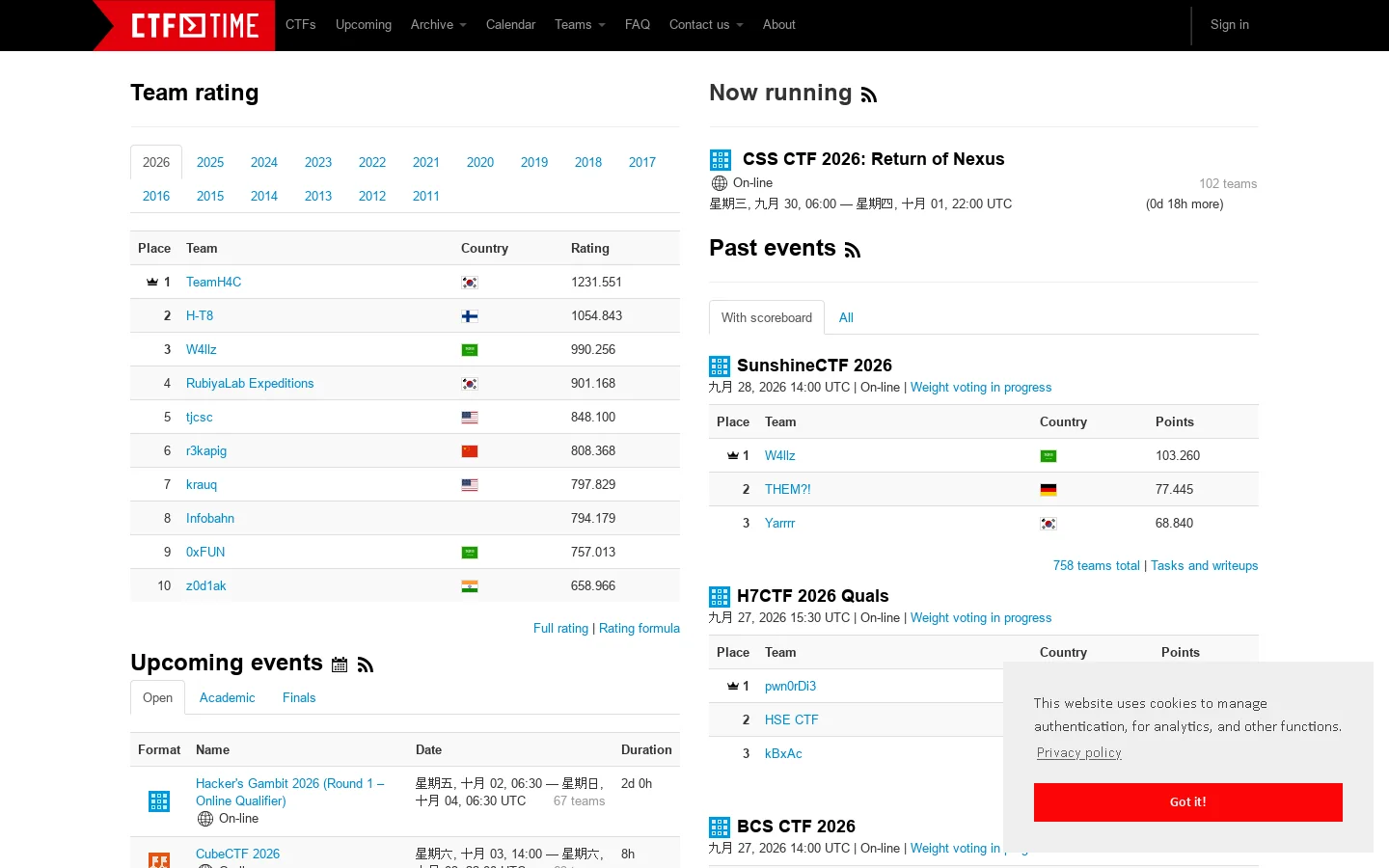This screenshot has width=1389, height=868.
Task: Show All past events tab
Action: (x=846, y=317)
